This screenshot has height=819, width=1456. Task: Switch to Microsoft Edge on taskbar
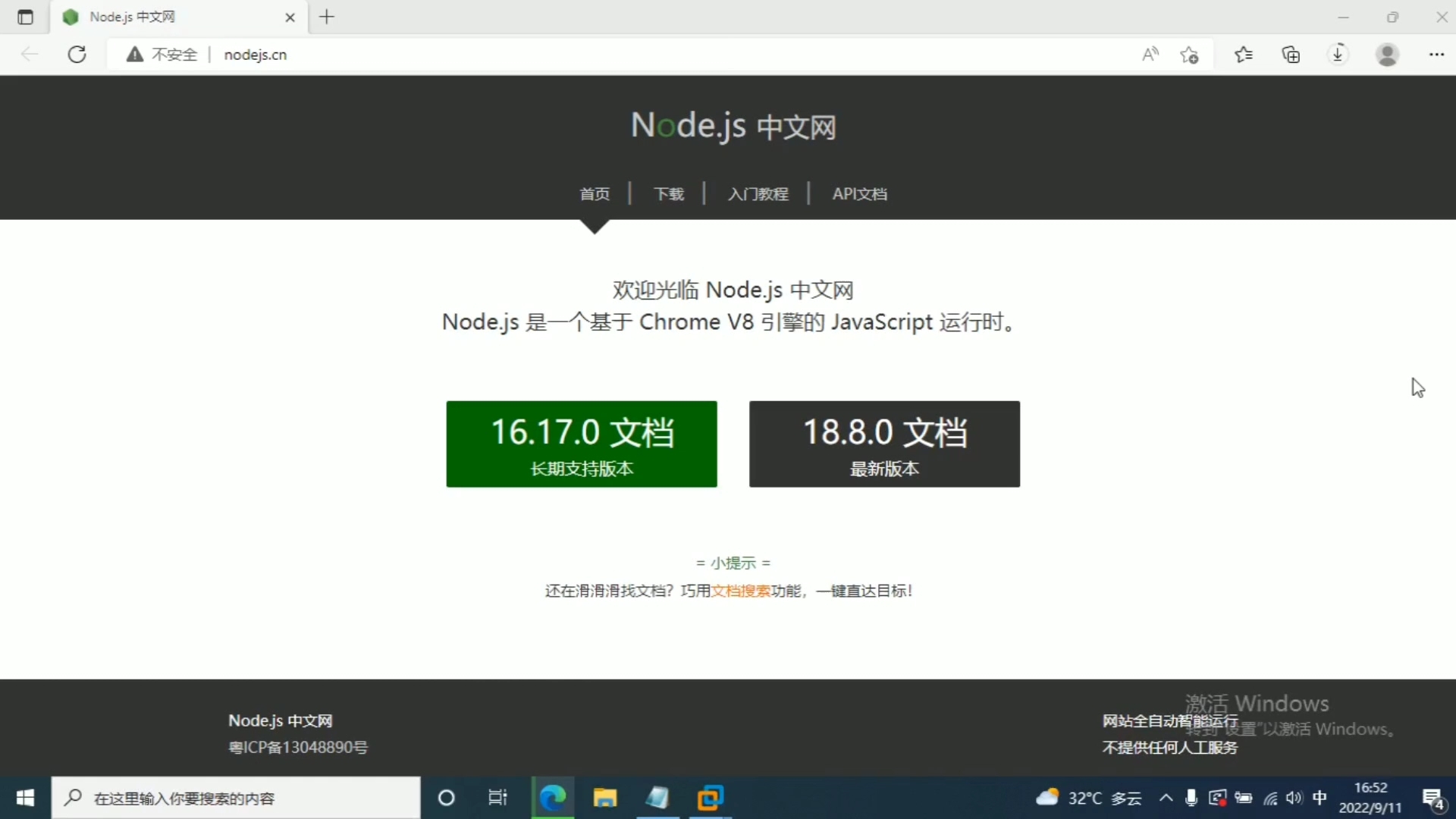coord(553,798)
